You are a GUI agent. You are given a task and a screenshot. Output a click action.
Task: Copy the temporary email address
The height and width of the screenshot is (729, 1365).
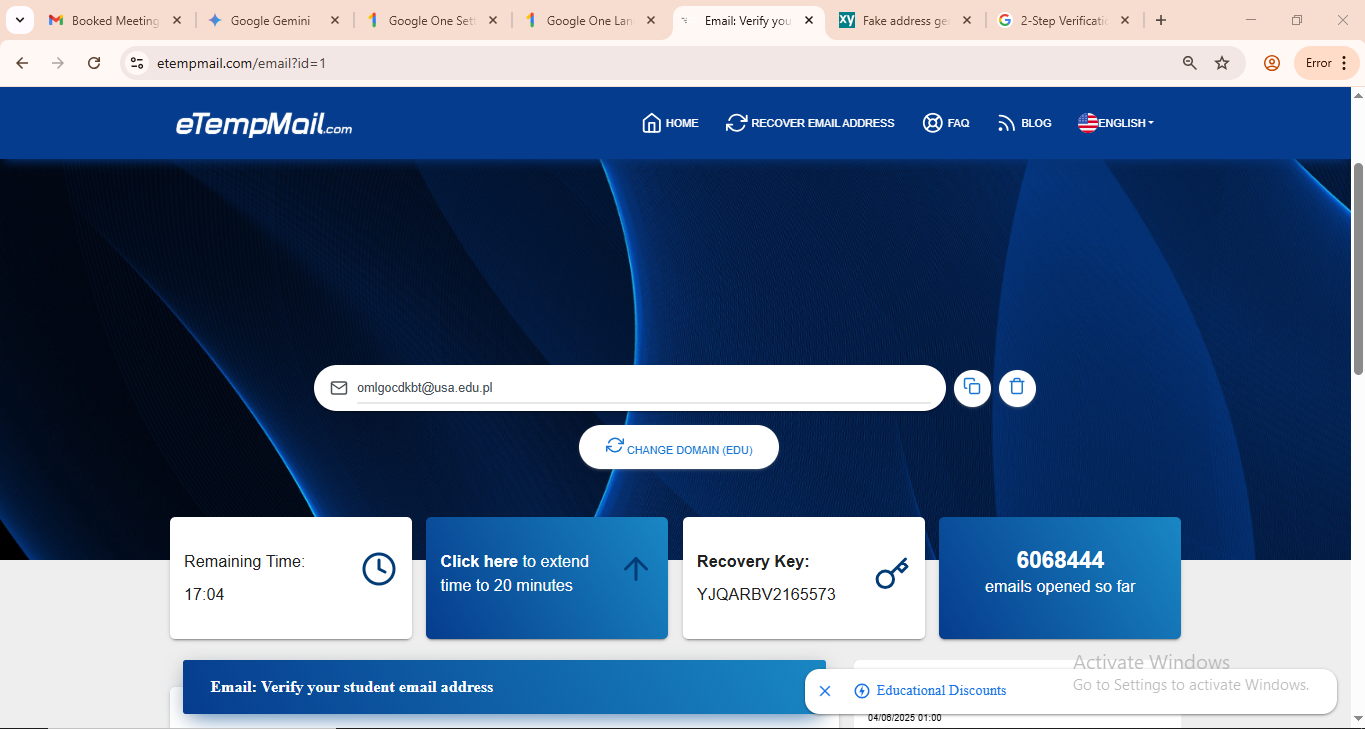point(972,387)
